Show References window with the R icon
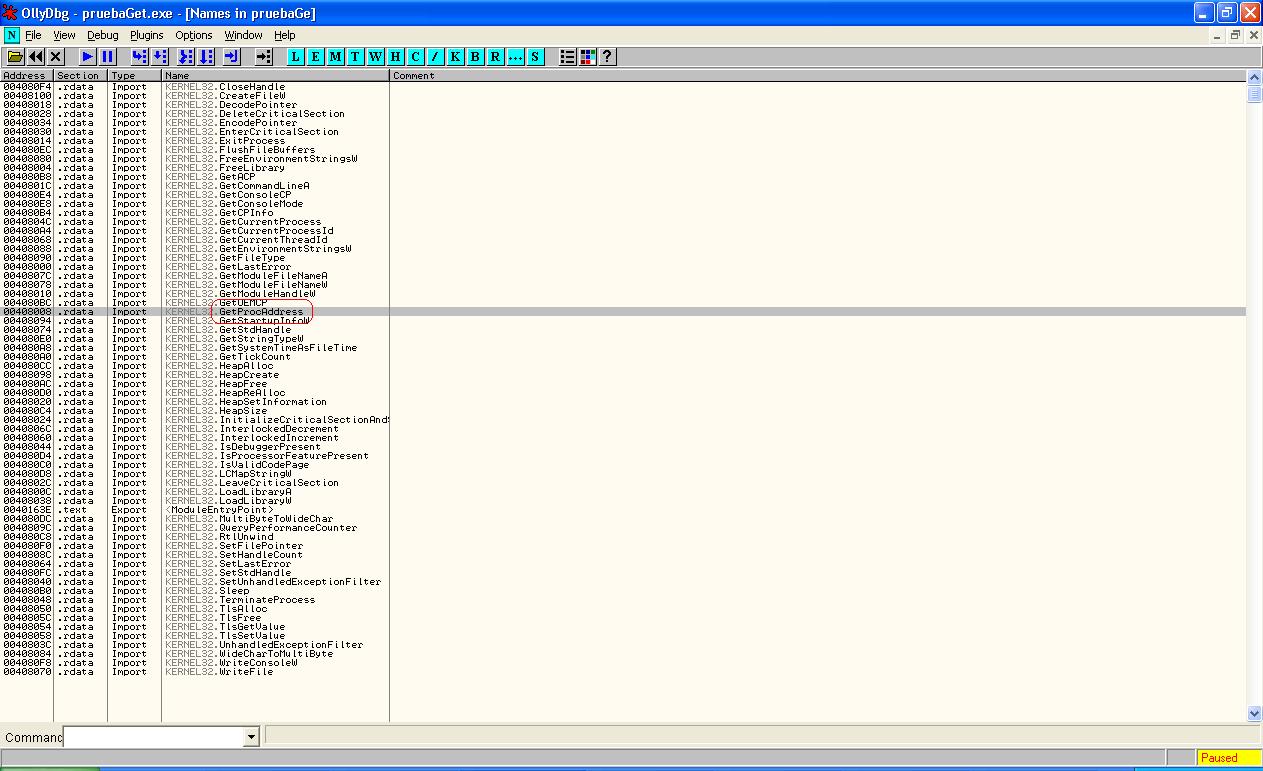The height and width of the screenshot is (771, 1263). coord(495,57)
